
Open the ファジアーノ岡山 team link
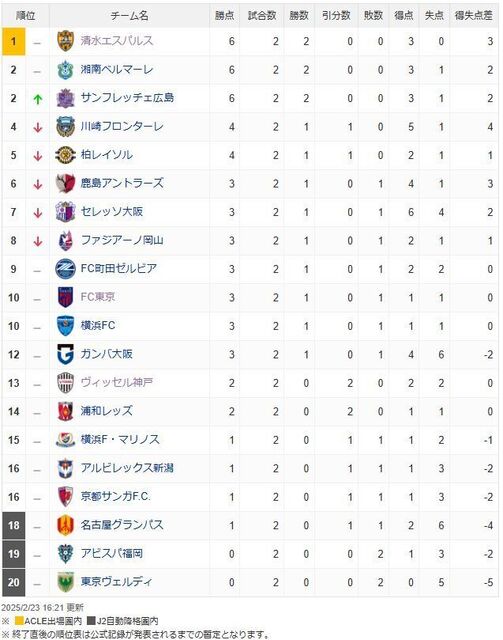tap(122, 240)
